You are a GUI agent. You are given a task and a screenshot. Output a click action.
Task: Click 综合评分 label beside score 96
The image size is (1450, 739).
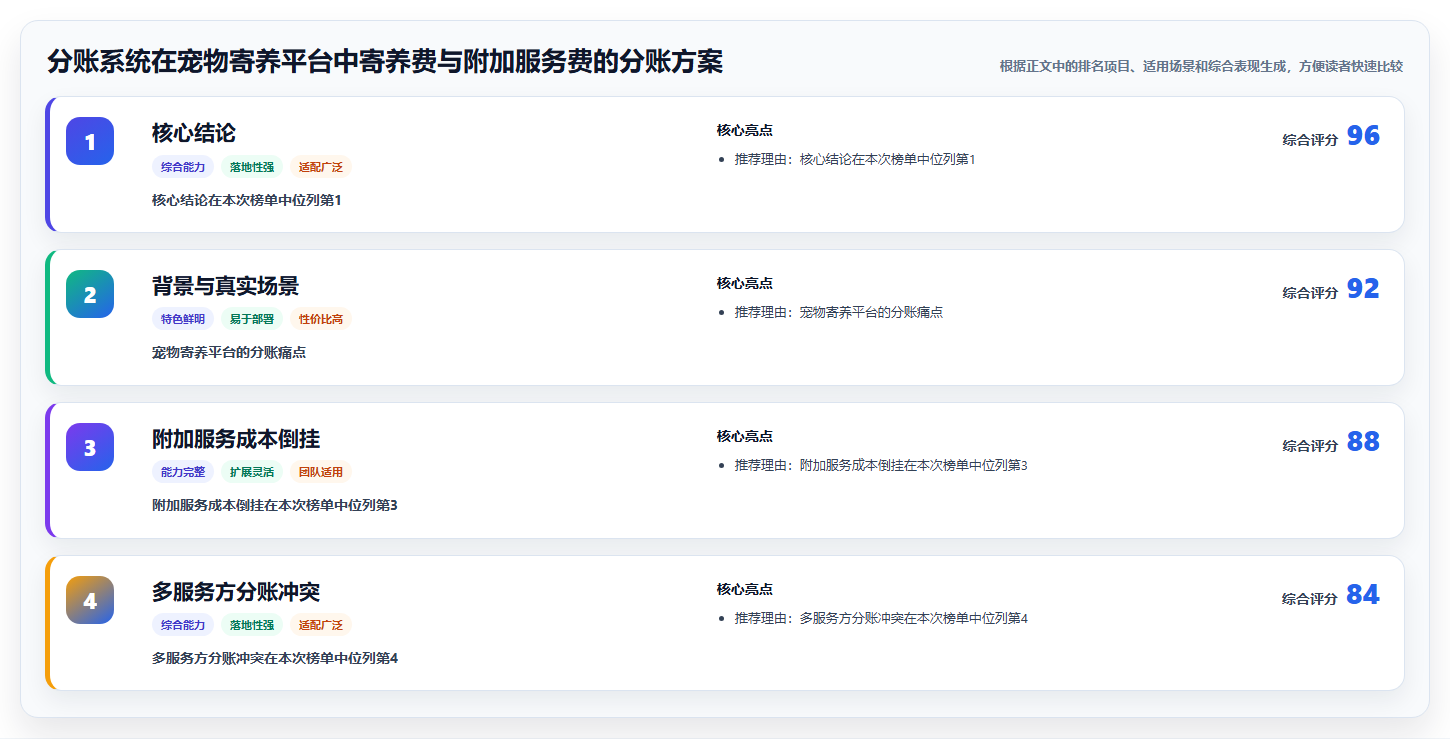click(1310, 140)
